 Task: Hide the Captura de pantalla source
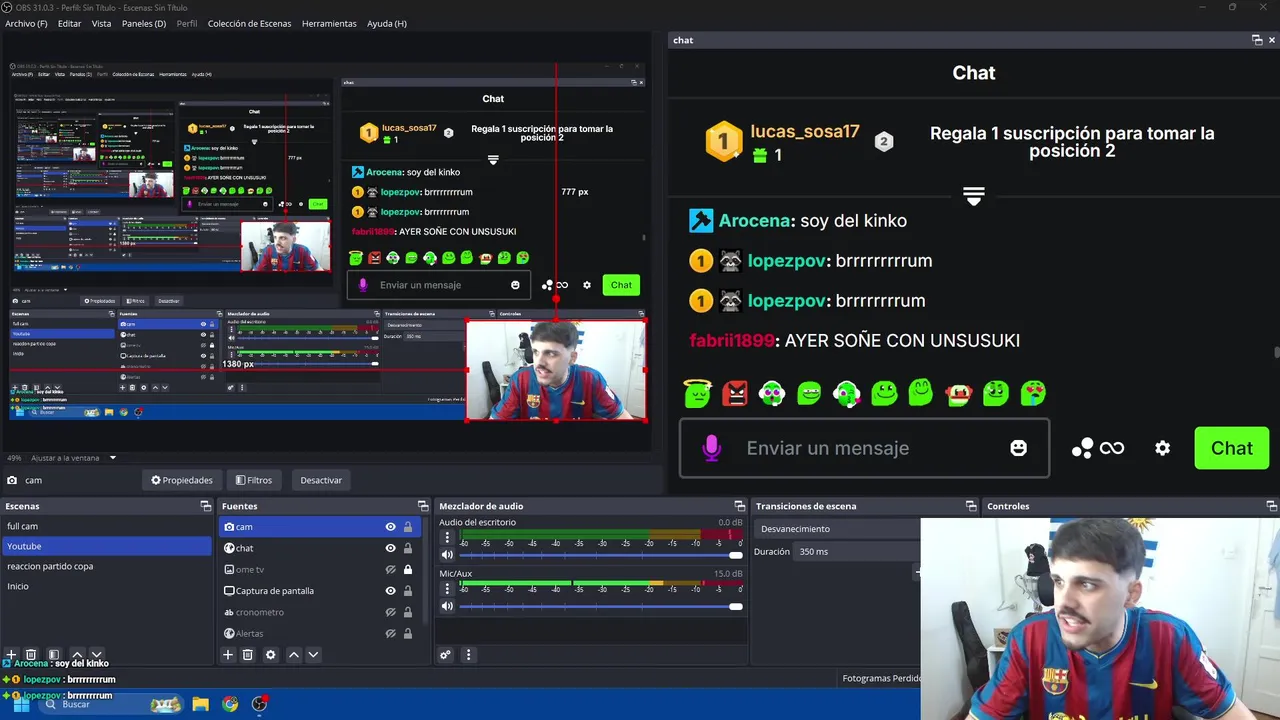[391, 591]
